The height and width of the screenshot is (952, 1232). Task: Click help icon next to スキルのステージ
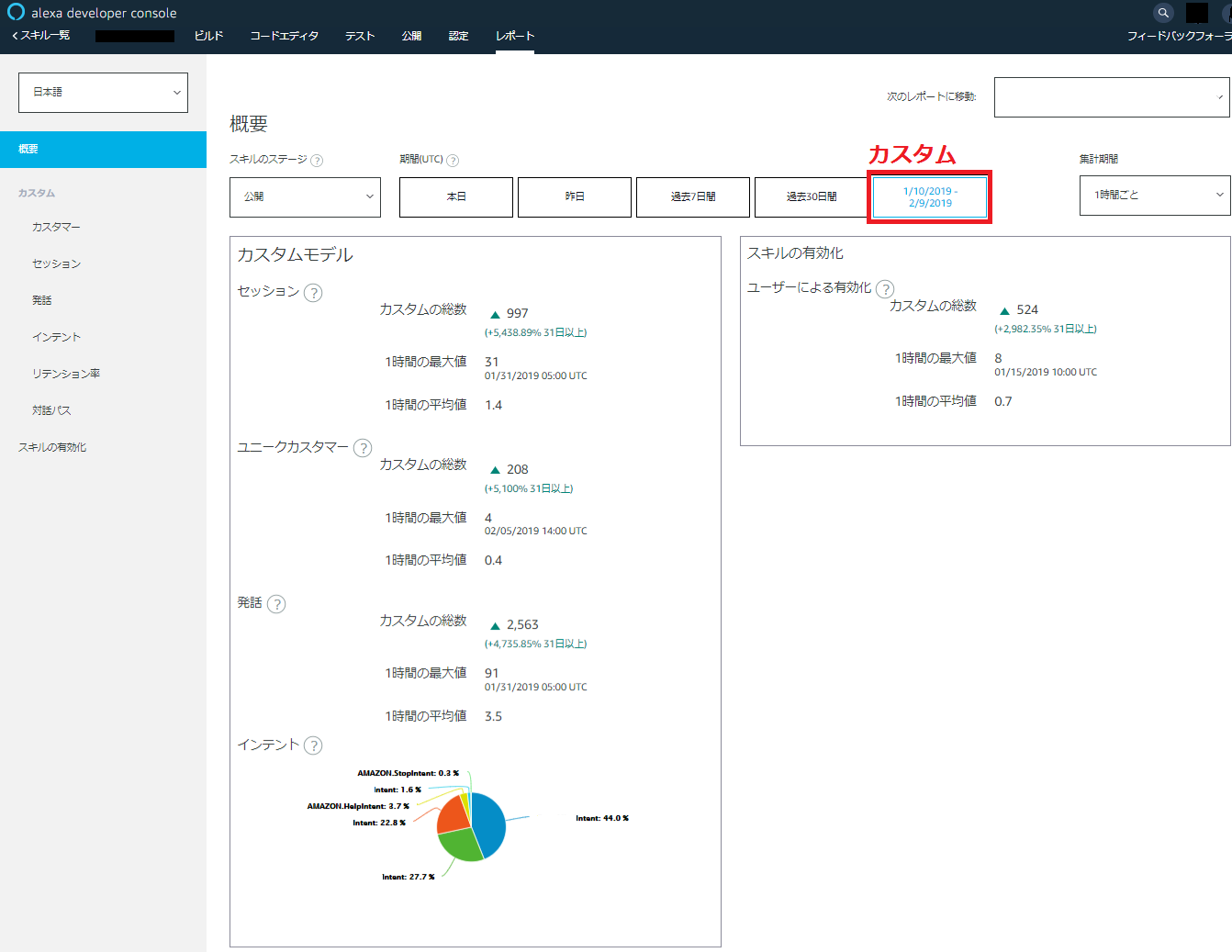(317, 161)
